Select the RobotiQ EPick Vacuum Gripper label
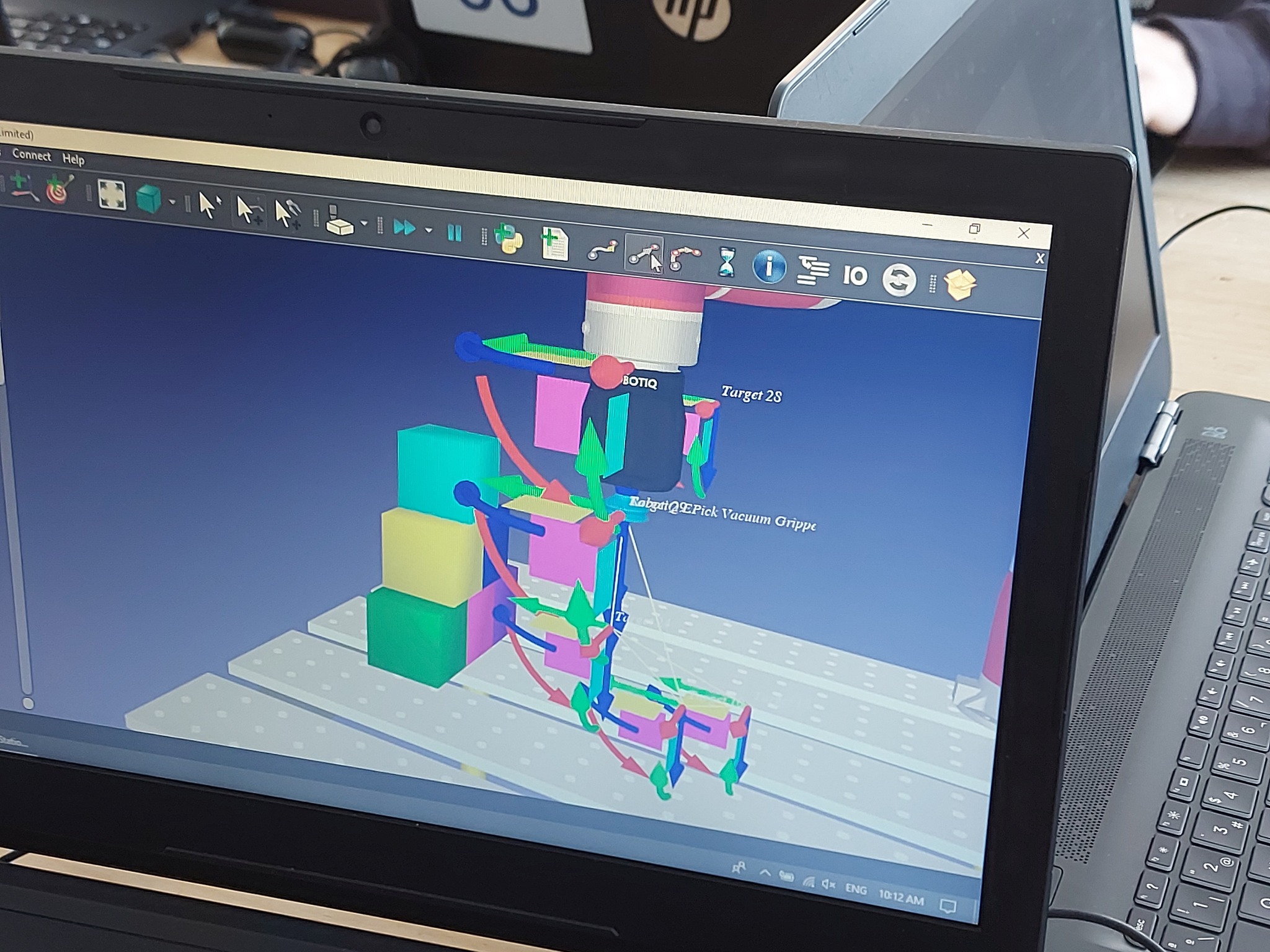Screen dimensions: 1270x952 point(723,514)
